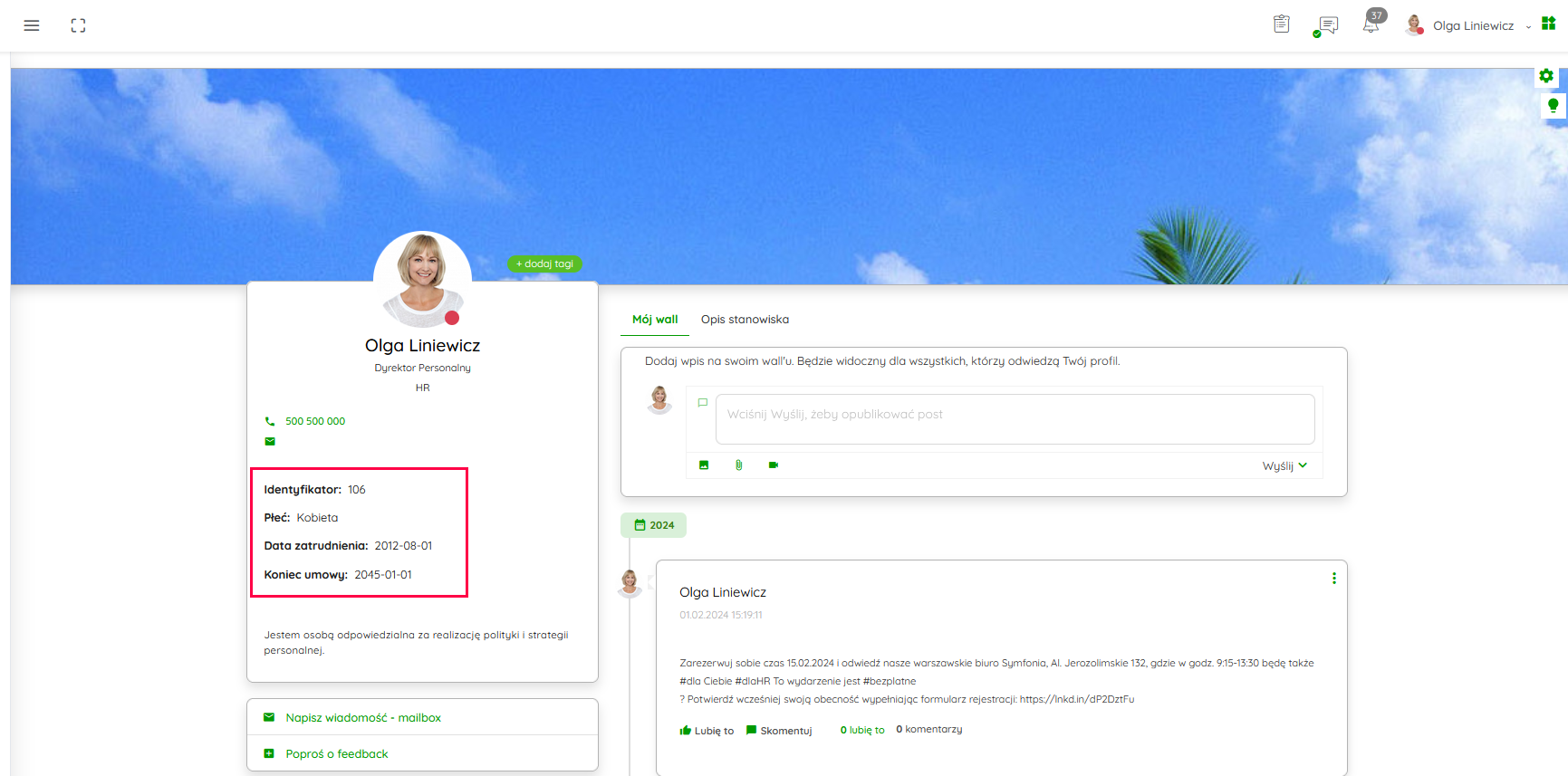
Task: Toggle fullscreen mode icon
Action: pyautogui.click(x=78, y=25)
